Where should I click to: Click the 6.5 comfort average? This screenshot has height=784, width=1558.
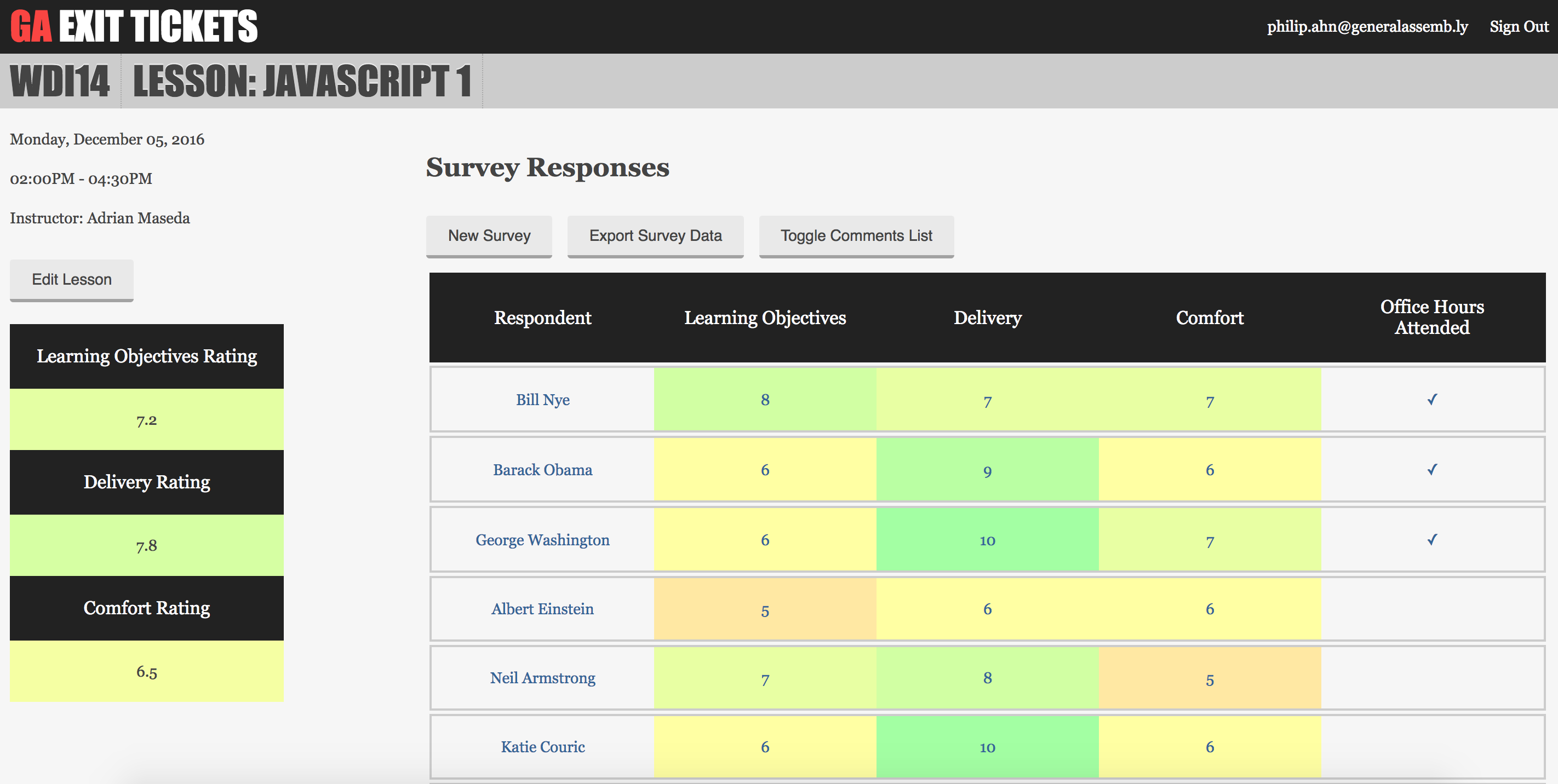click(x=146, y=671)
